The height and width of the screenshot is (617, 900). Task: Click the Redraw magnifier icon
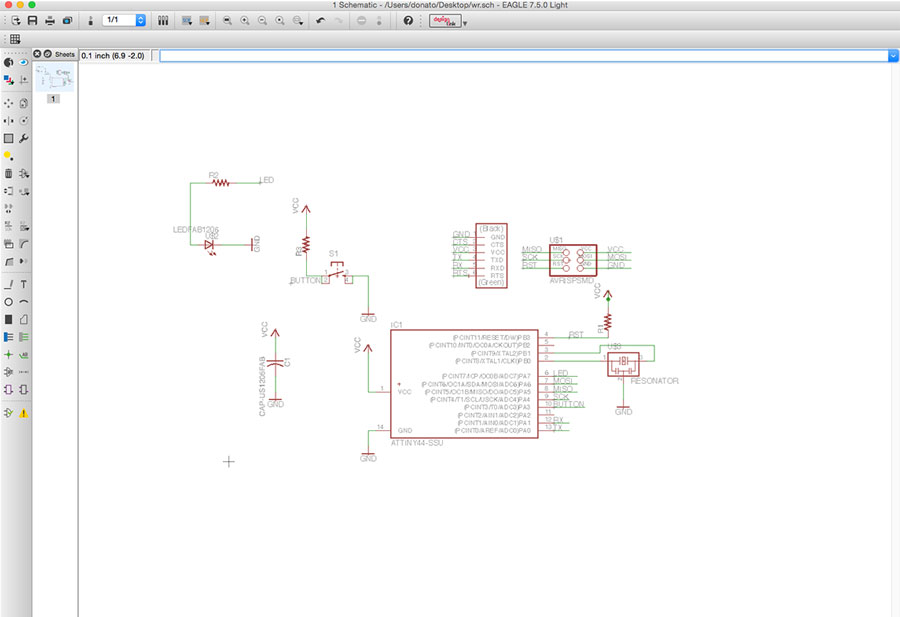click(x=280, y=21)
